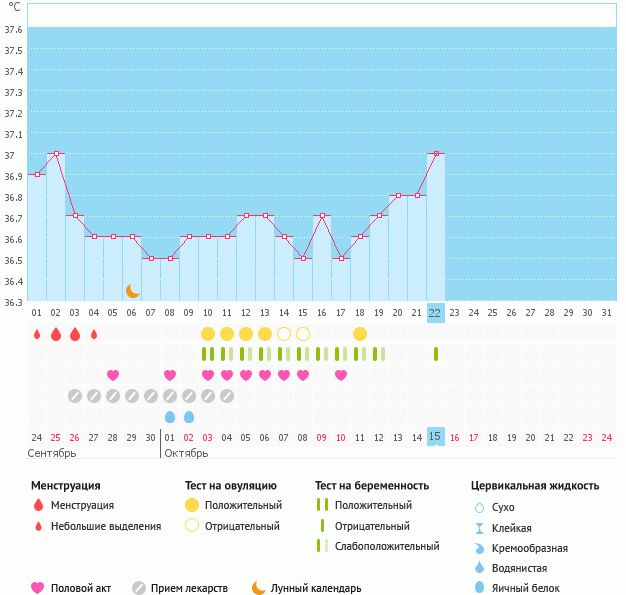This screenshot has height=595, width=626.
Task: Click the negative ovulation test circle on day 14
Action: pyautogui.click(x=284, y=334)
